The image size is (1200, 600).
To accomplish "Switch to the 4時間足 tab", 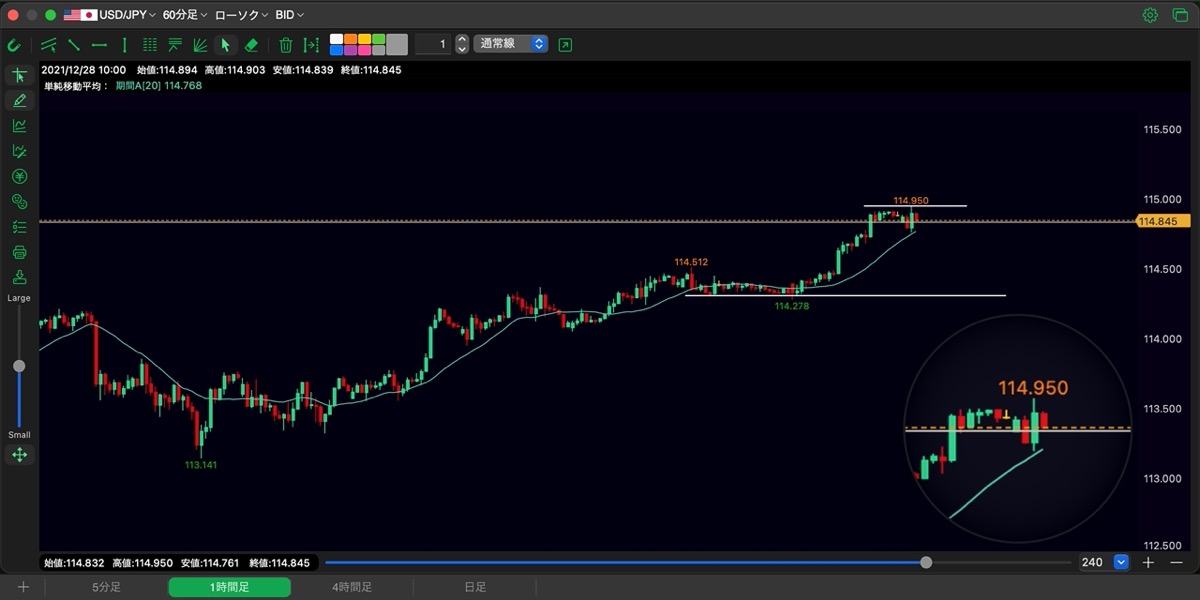I will tap(352, 588).
